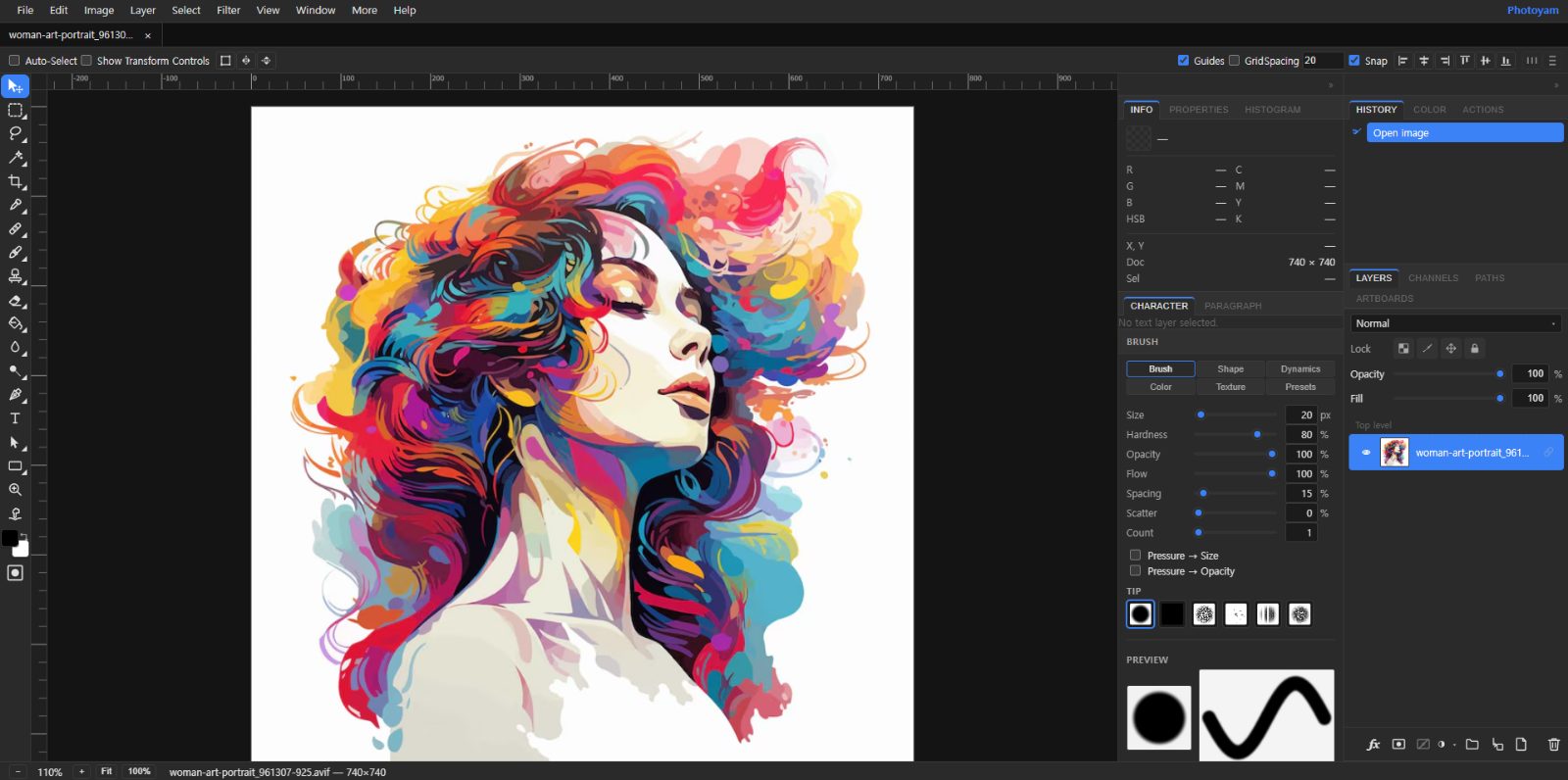
Task: Delete layer with the trash icon
Action: tap(1553, 745)
